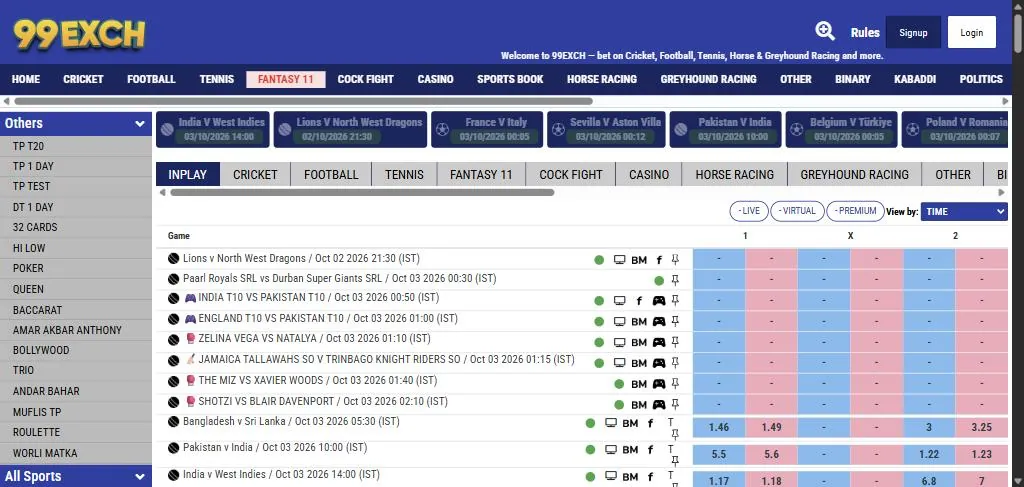Screen dimensions: 1024x487
Task: Pin the Paarl Royals SRL match
Action: [x=675, y=281]
